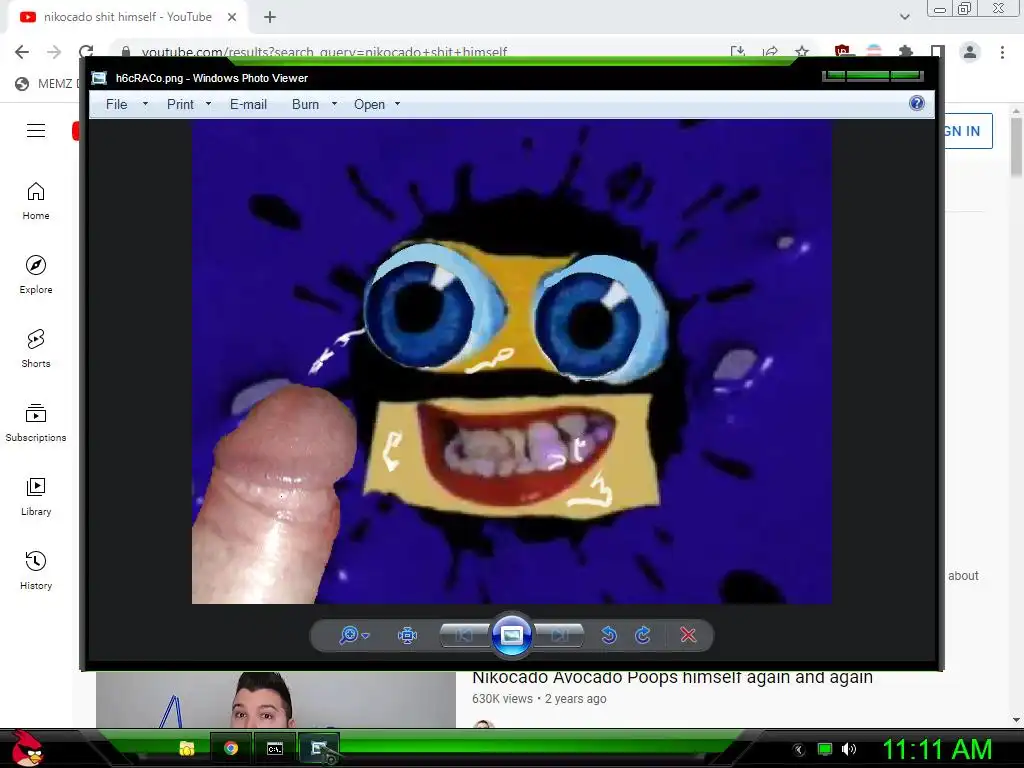
Task: Open the MEMZ bookmark
Action: click(x=46, y=84)
